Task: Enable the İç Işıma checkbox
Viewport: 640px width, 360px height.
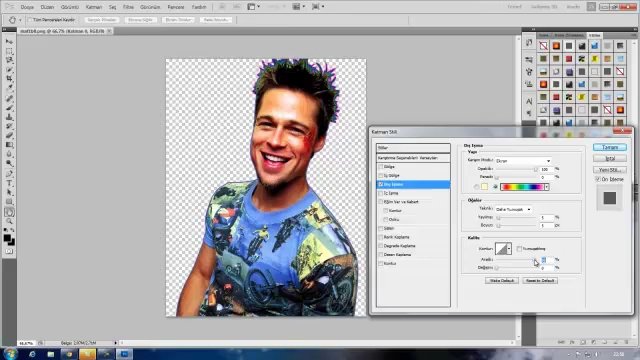Action: pyautogui.click(x=380, y=193)
